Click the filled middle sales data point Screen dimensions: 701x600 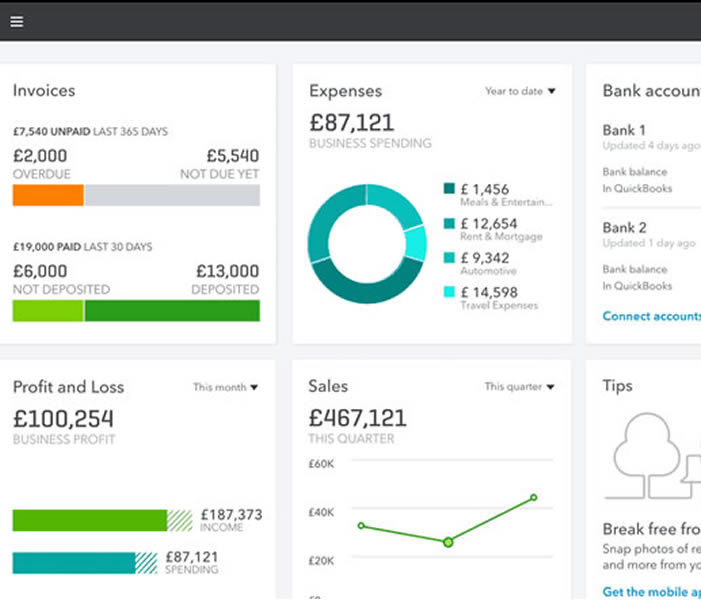tap(448, 542)
